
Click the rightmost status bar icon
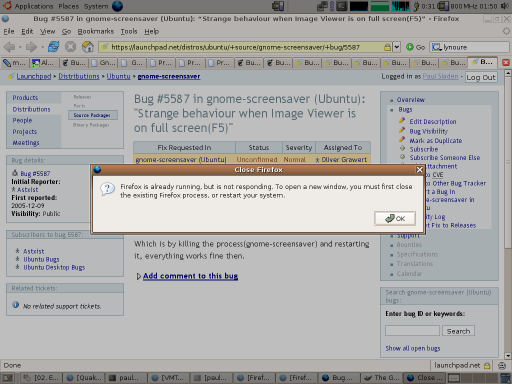coord(502,366)
